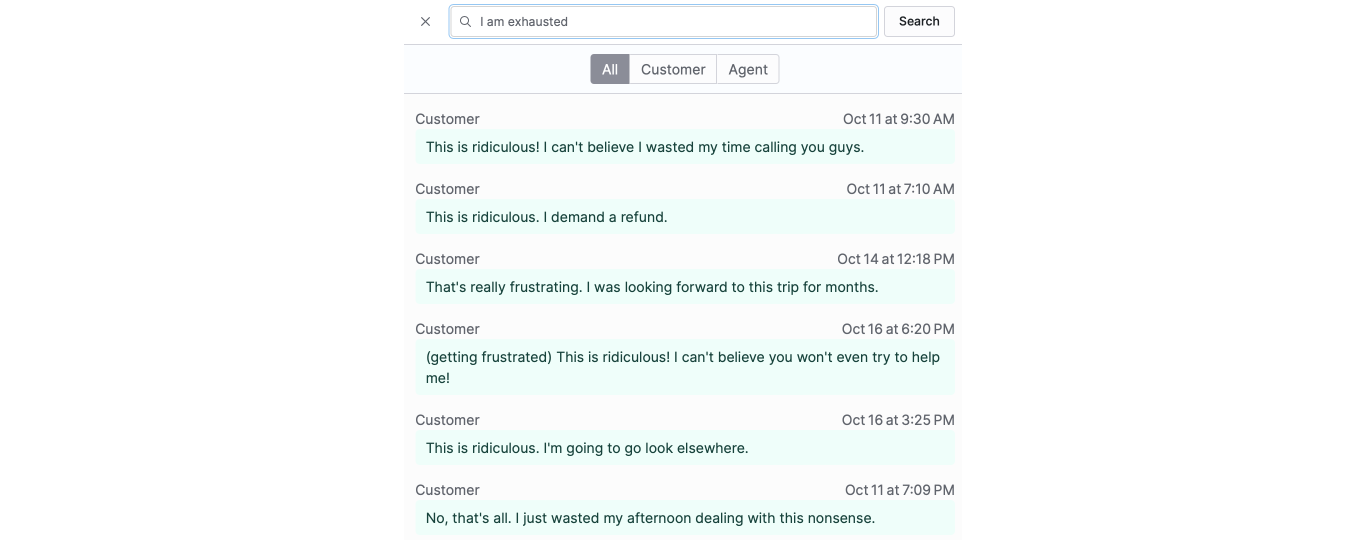
Task: Select message about looking forward to this trip
Action: [651, 287]
